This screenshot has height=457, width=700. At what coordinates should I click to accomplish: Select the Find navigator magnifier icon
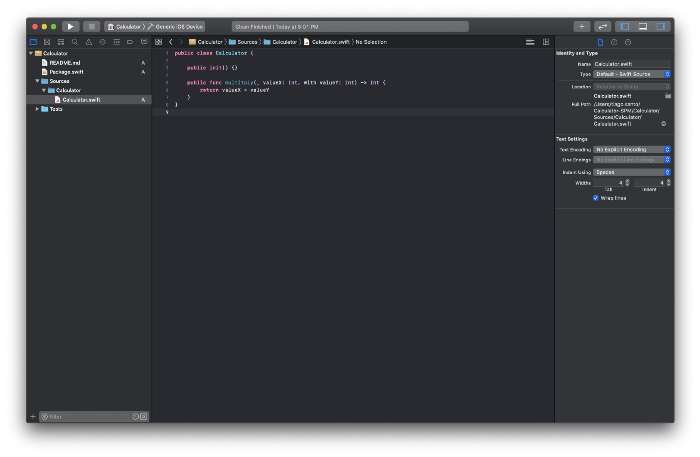click(75, 42)
